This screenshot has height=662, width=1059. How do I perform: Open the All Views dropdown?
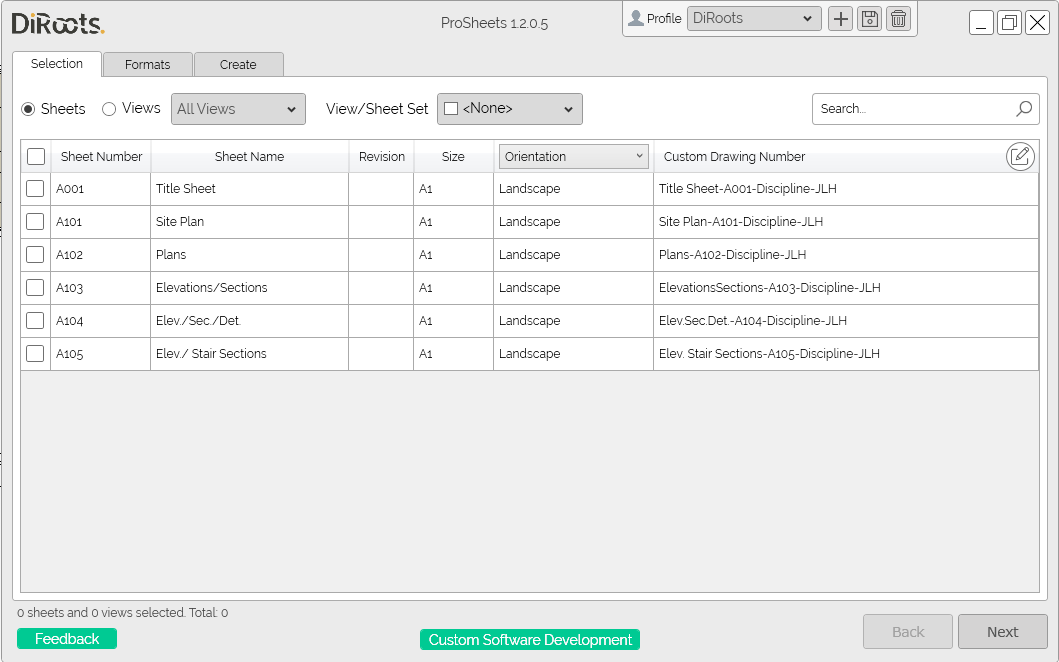click(x=237, y=109)
